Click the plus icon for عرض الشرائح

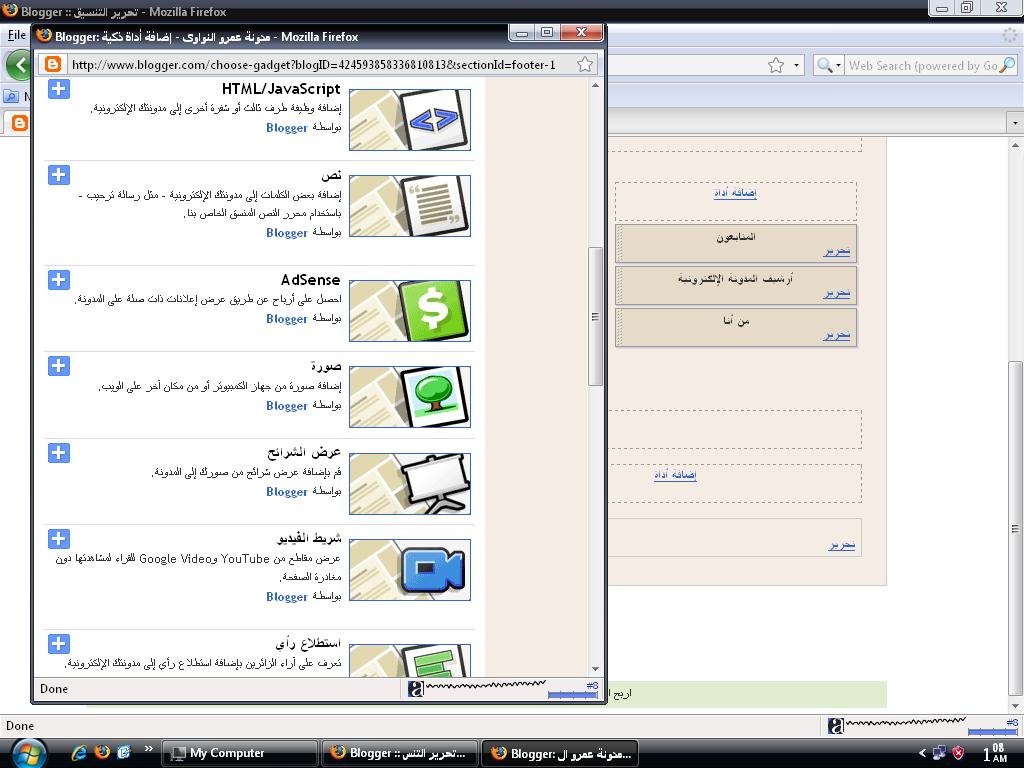[x=59, y=453]
